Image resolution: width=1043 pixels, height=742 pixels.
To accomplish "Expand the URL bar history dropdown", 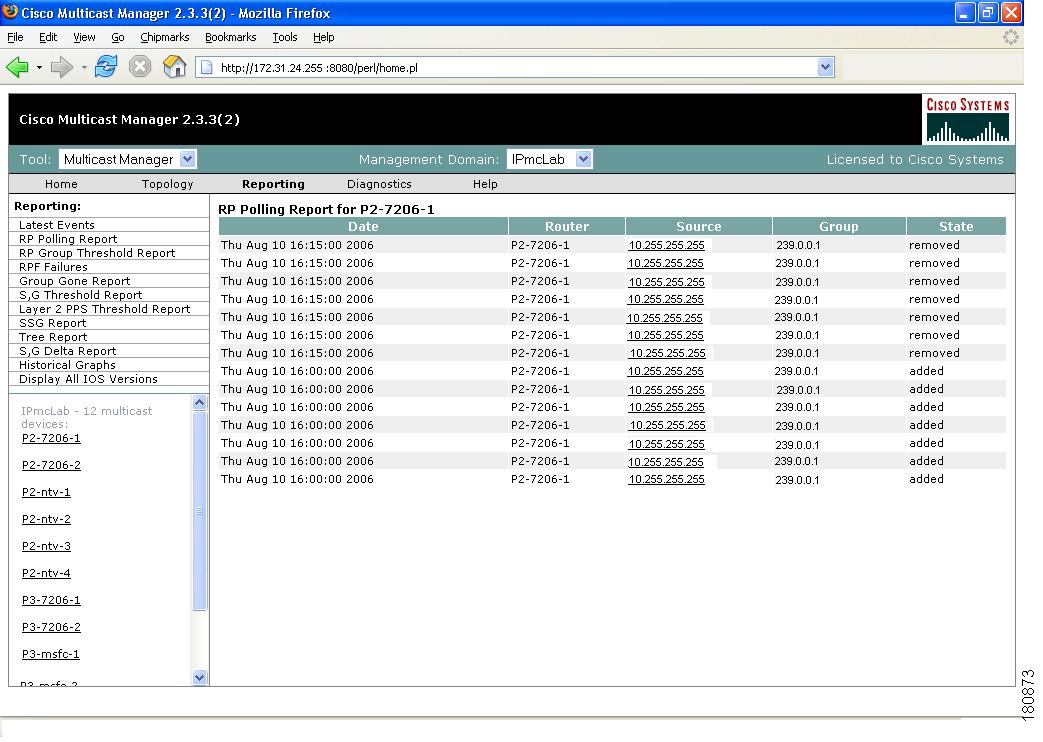I will click(x=825, y=67).
